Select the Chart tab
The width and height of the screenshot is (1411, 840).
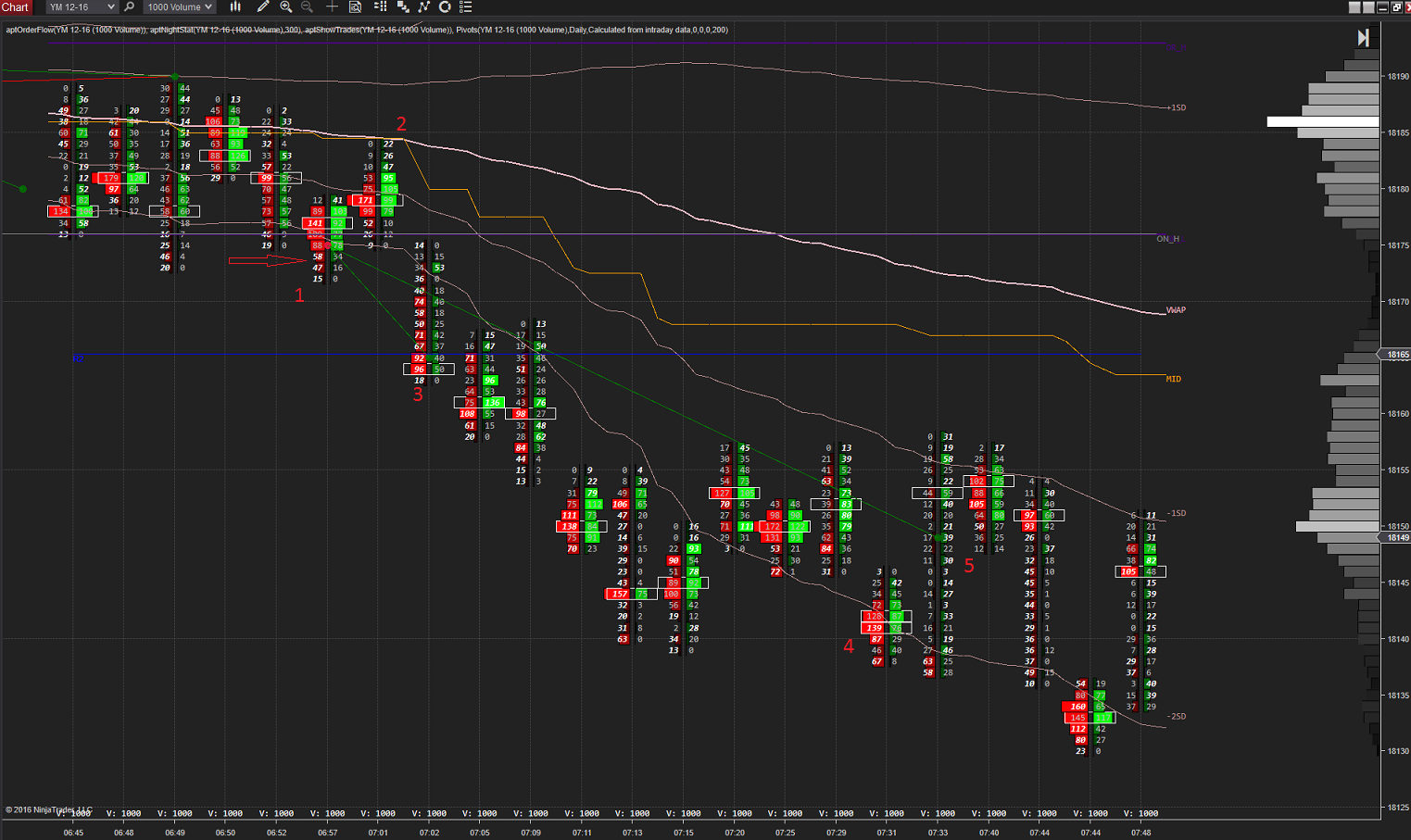pos(16,7)
